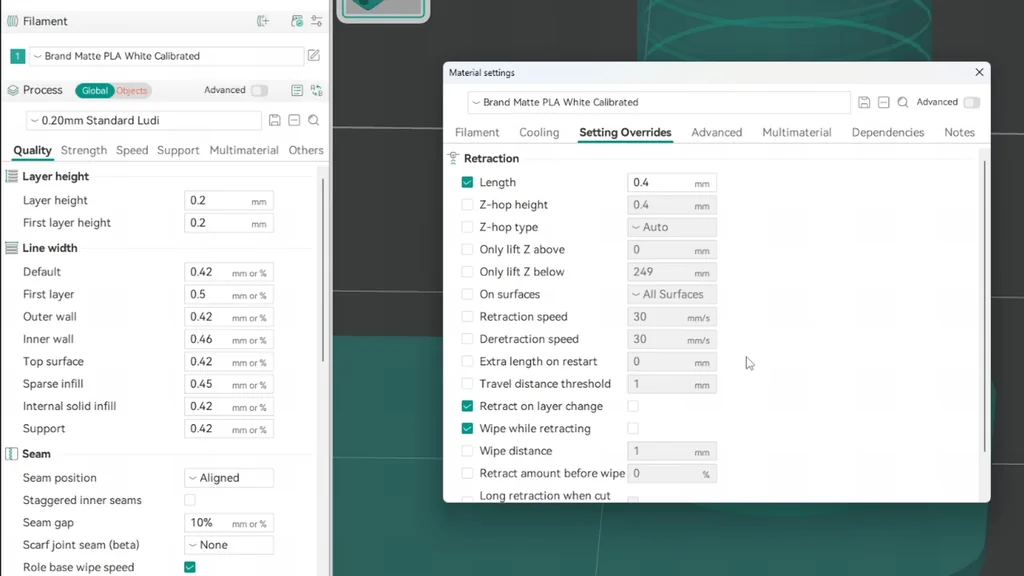Viewport: 1024px width, 576px height.
Task: Toggle Advanced switch in Material settings dialog
Action: tap(972, 102)
